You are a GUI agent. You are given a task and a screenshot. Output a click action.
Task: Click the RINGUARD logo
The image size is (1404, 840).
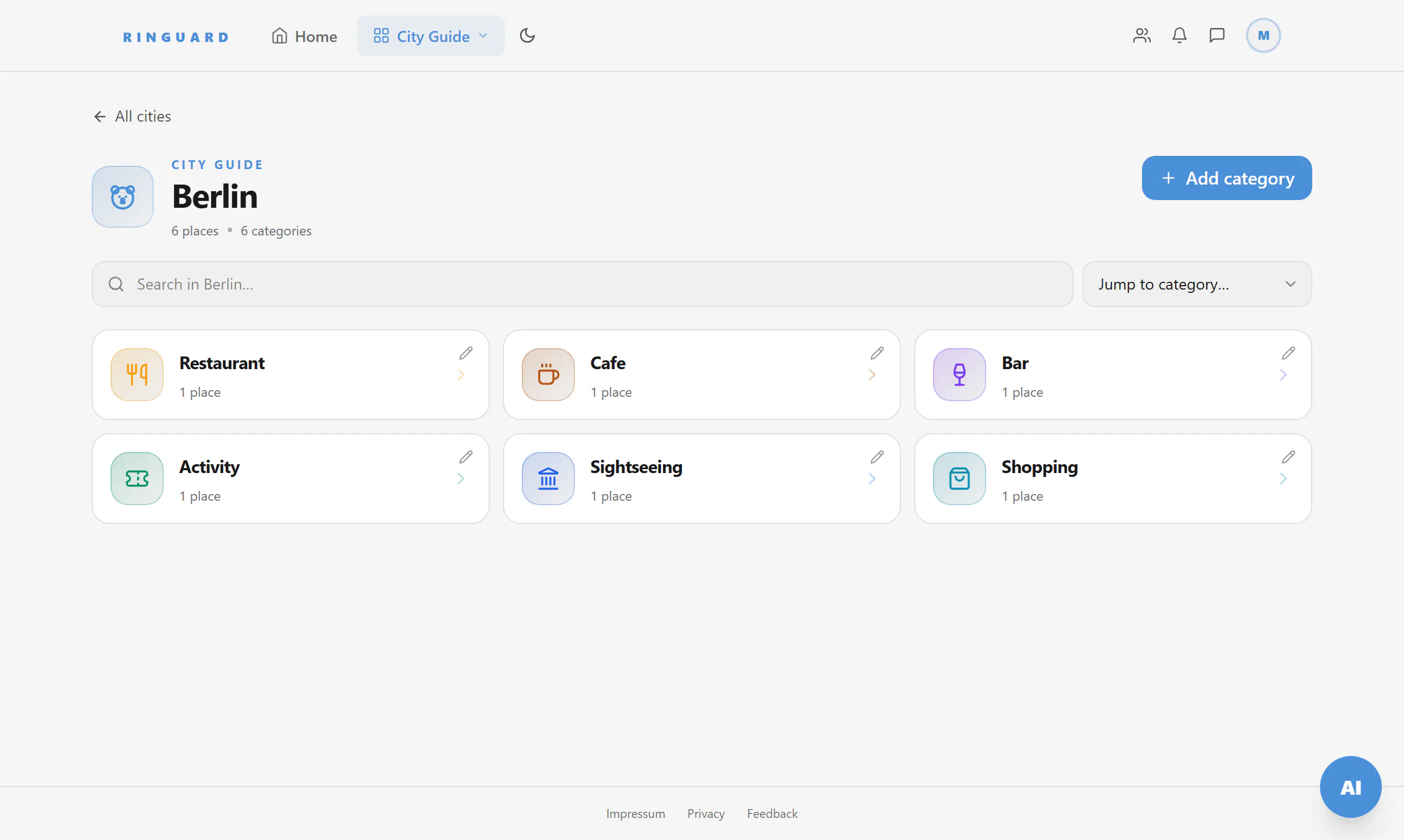pos(176,37)
